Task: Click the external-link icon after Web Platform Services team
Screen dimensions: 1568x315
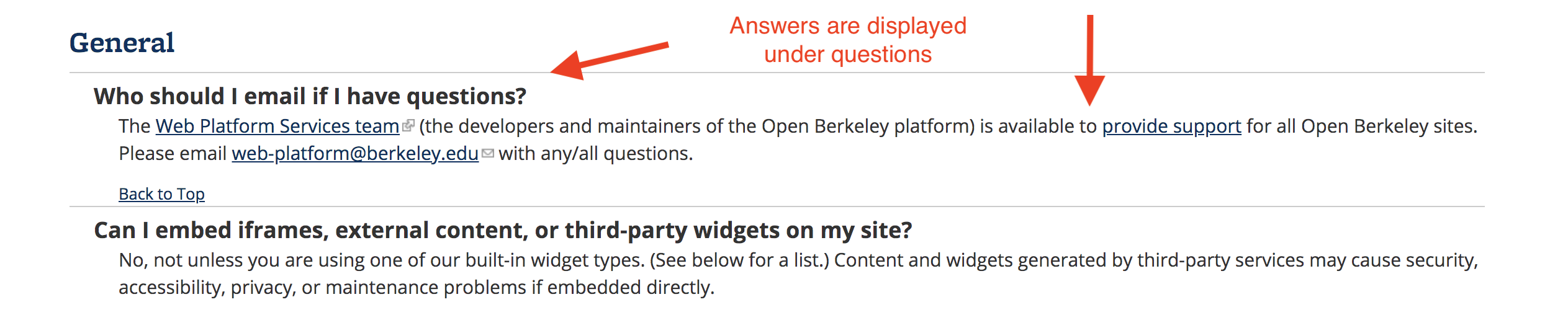Action: click(x=408, y=126)
